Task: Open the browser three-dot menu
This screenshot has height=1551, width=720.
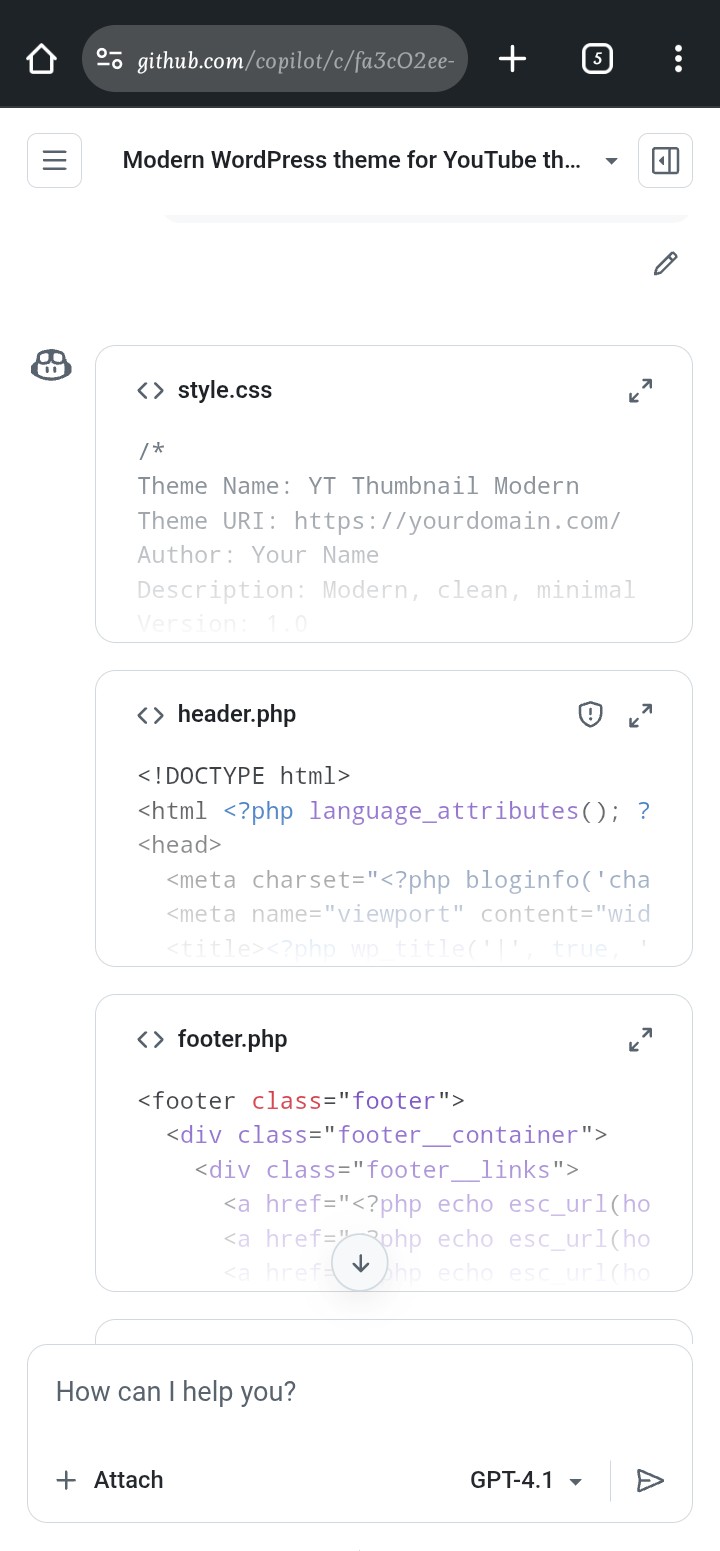Action: pyautogui.click(x=678, y=59)
